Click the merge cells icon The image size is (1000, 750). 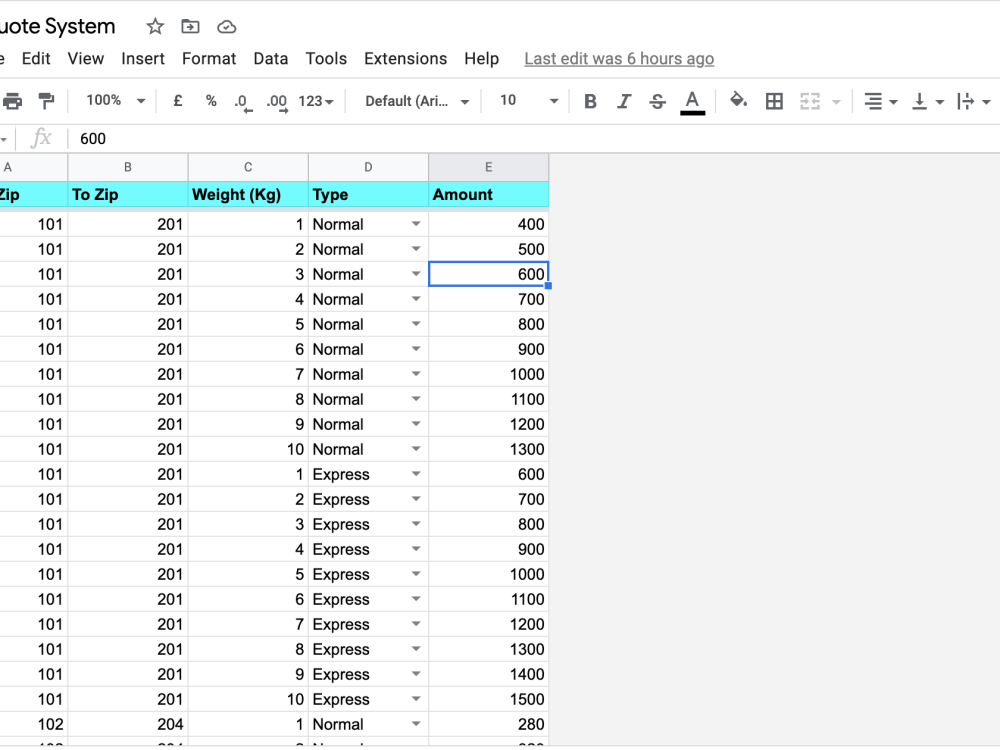(x=810, y=101)
